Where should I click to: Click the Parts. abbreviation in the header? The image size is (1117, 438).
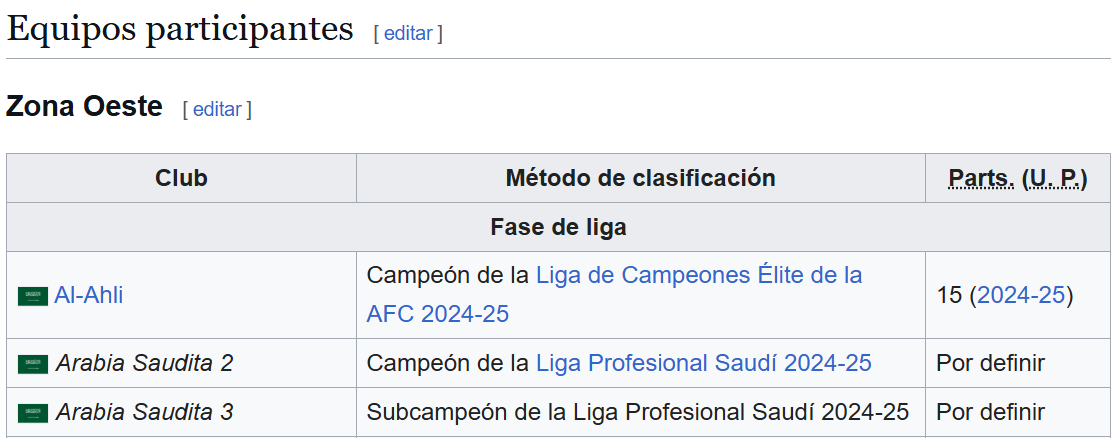click(x=982, y=178)
